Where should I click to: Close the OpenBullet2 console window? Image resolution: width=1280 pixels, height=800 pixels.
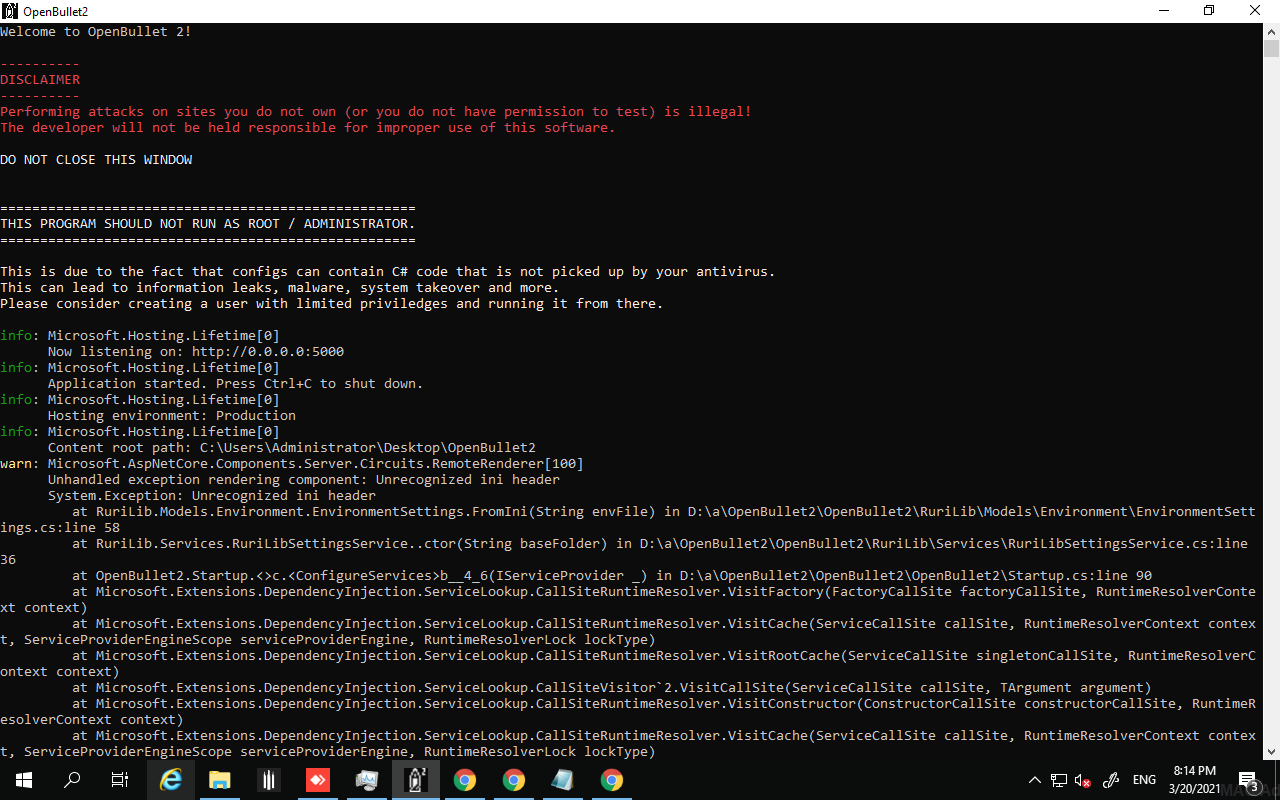point(1256,11)
